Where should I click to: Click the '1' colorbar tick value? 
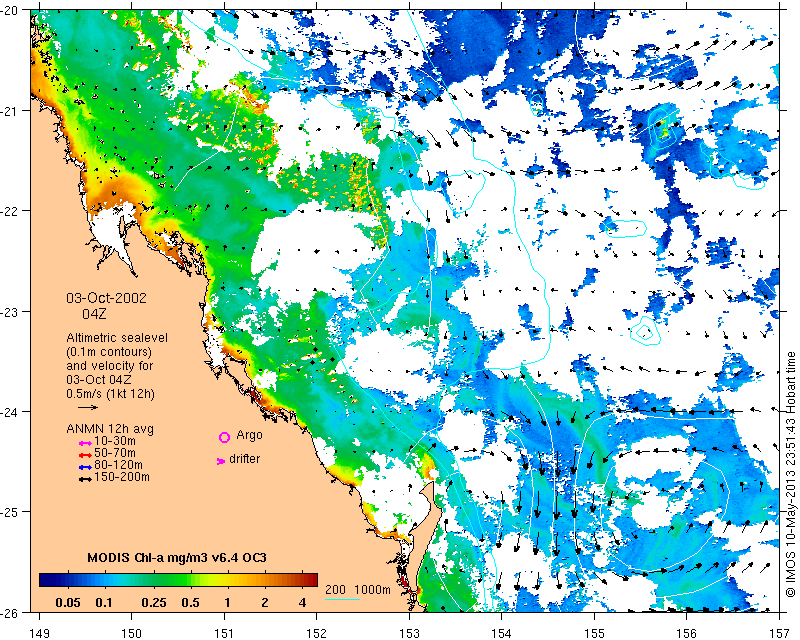[x=227, y=603]
